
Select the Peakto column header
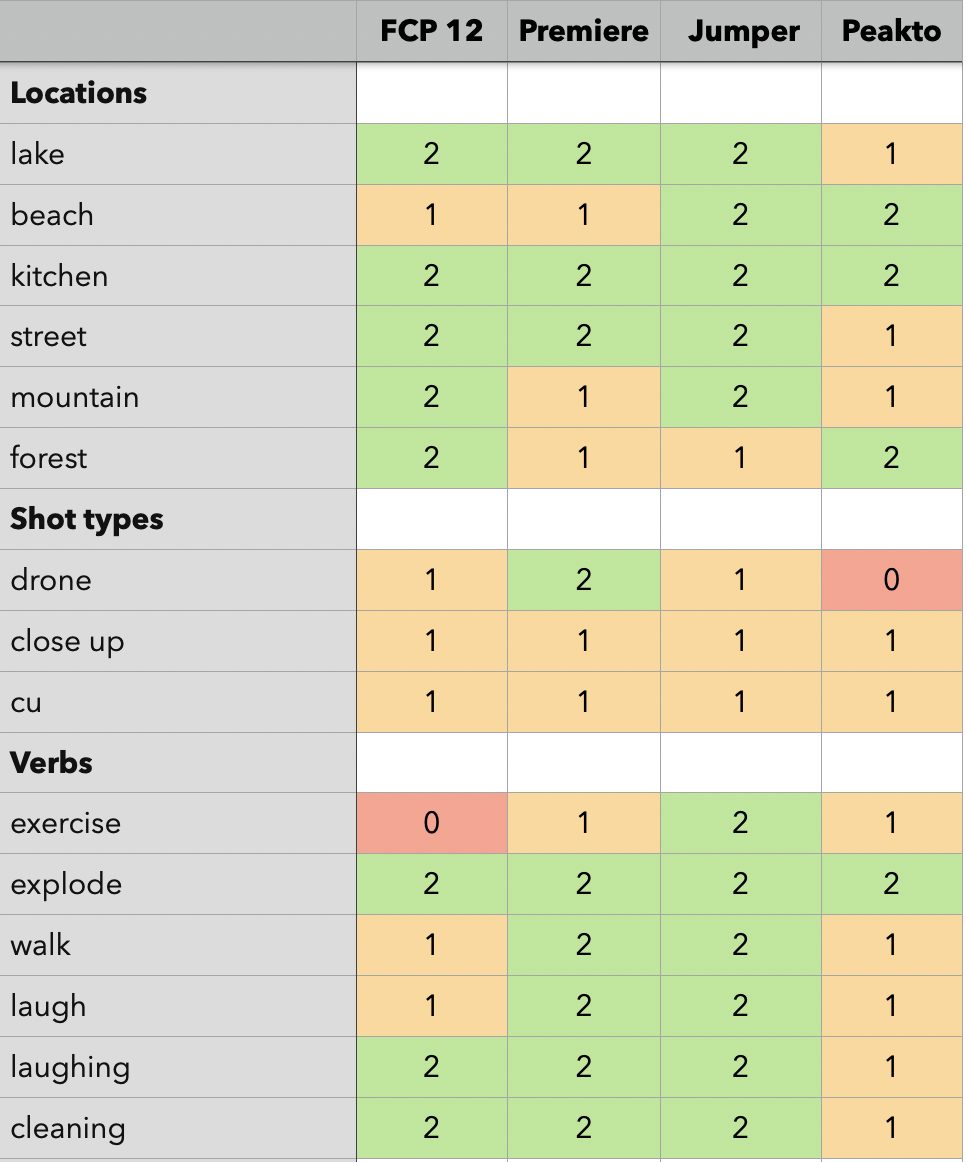click(x=892, y=31)
